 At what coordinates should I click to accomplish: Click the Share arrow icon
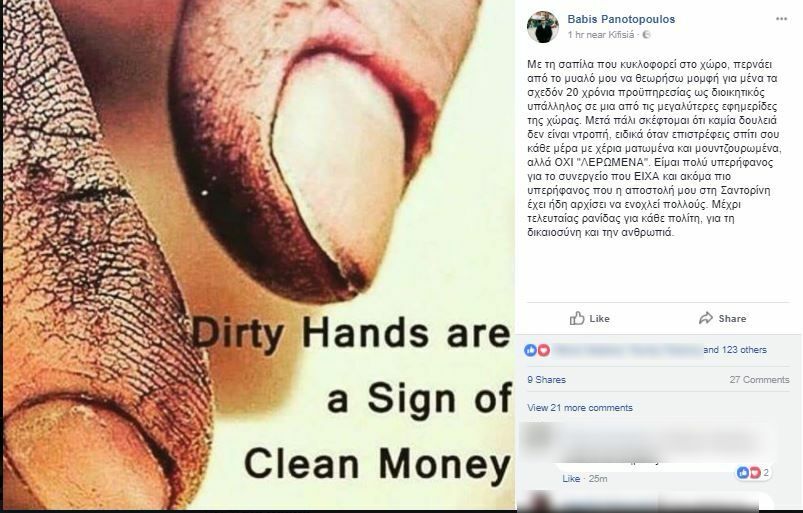706,318
